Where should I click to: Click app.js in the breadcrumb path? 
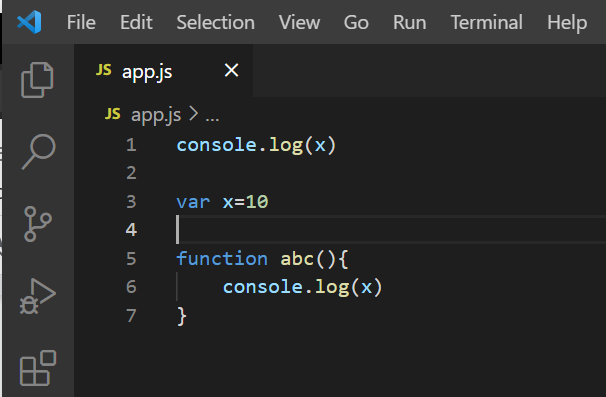tap(156, 115)
